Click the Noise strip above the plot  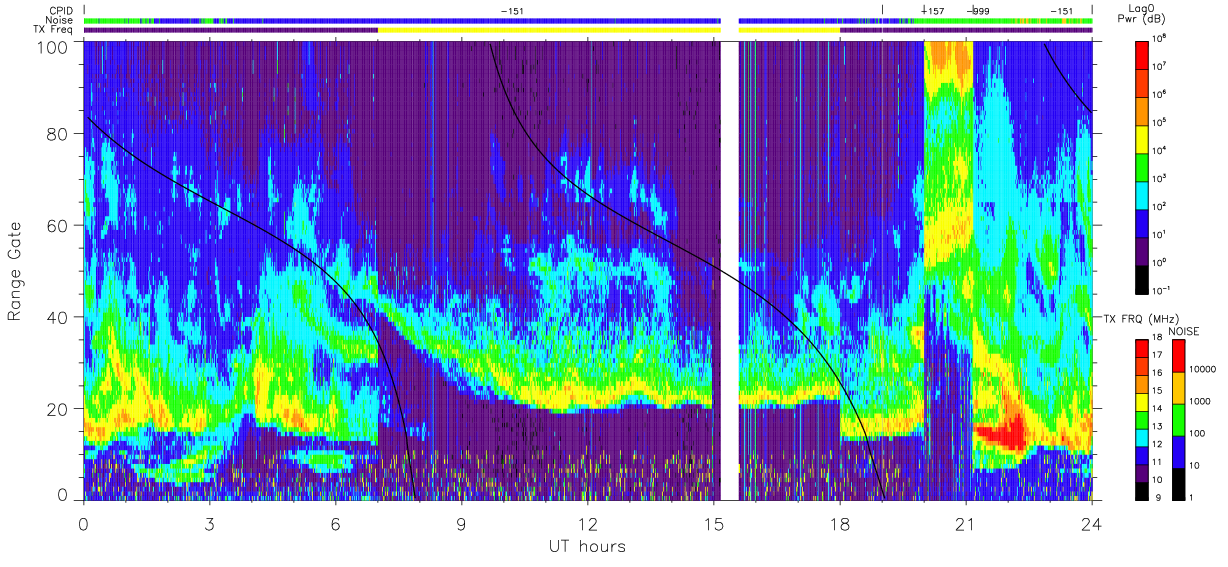[x=588, y=20]
